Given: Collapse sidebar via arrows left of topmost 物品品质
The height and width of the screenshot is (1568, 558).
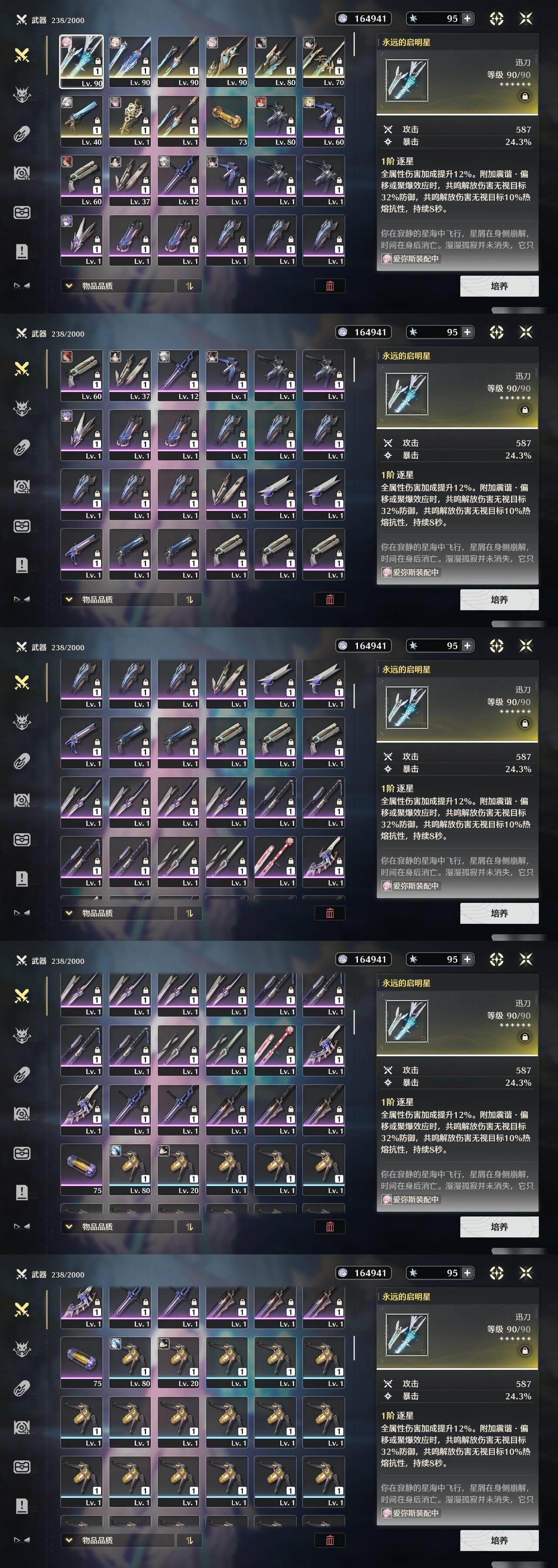Looking at the screenshot, I should [x=22, y=285].
